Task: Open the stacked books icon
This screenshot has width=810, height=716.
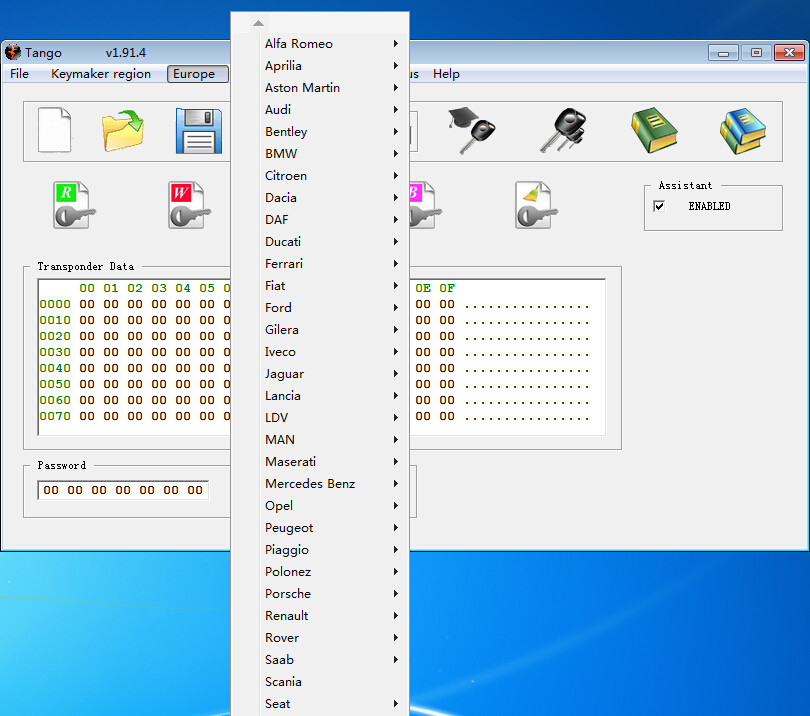Action: [x=743, y=130]
